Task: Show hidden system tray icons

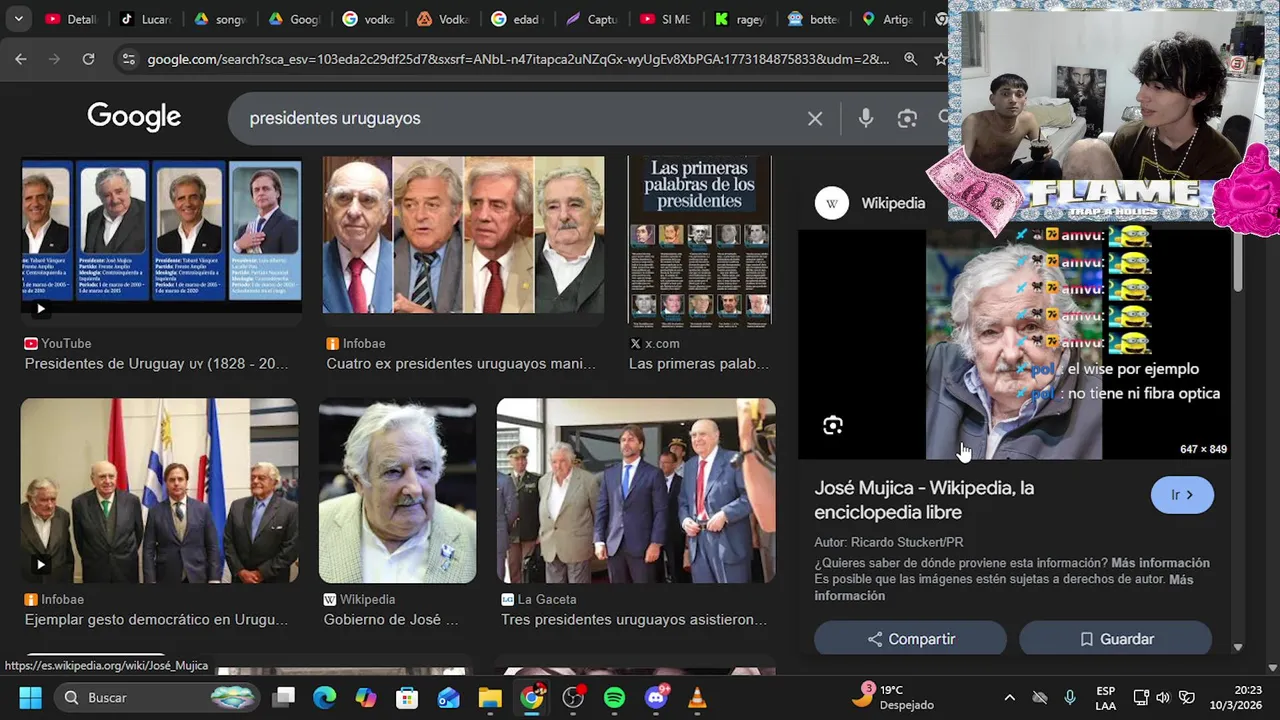Action: pos(1009,697)
